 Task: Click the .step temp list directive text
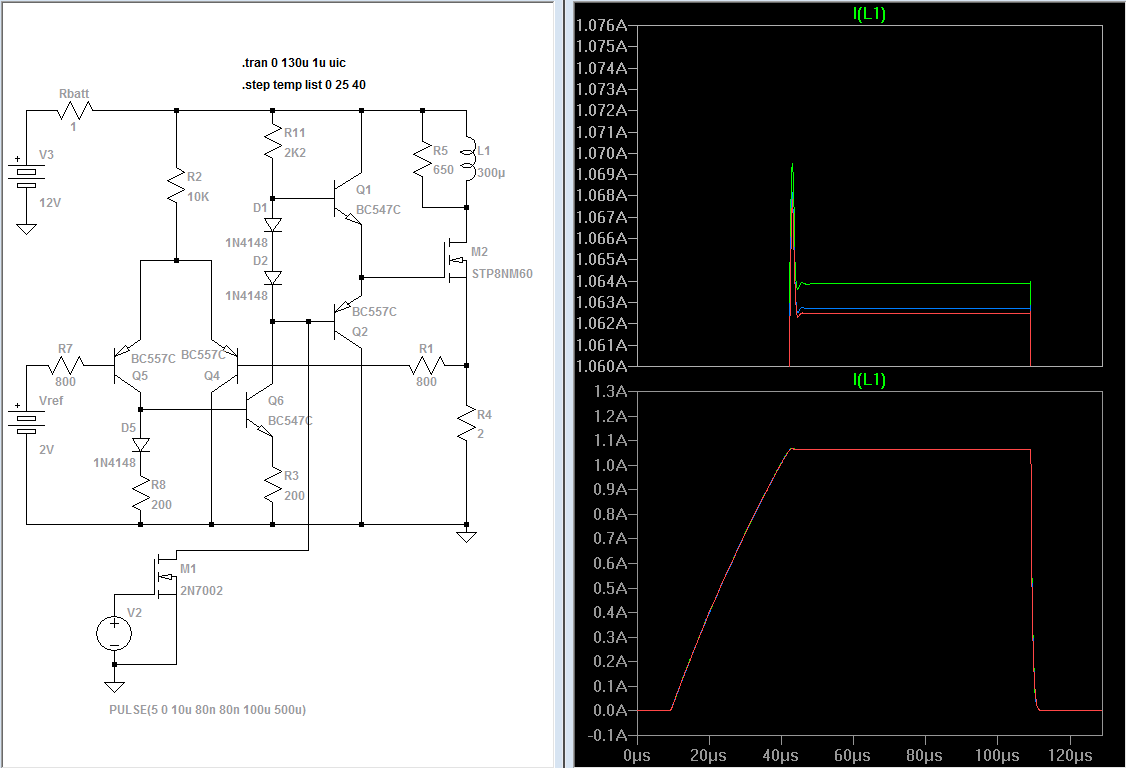[304, 85]
